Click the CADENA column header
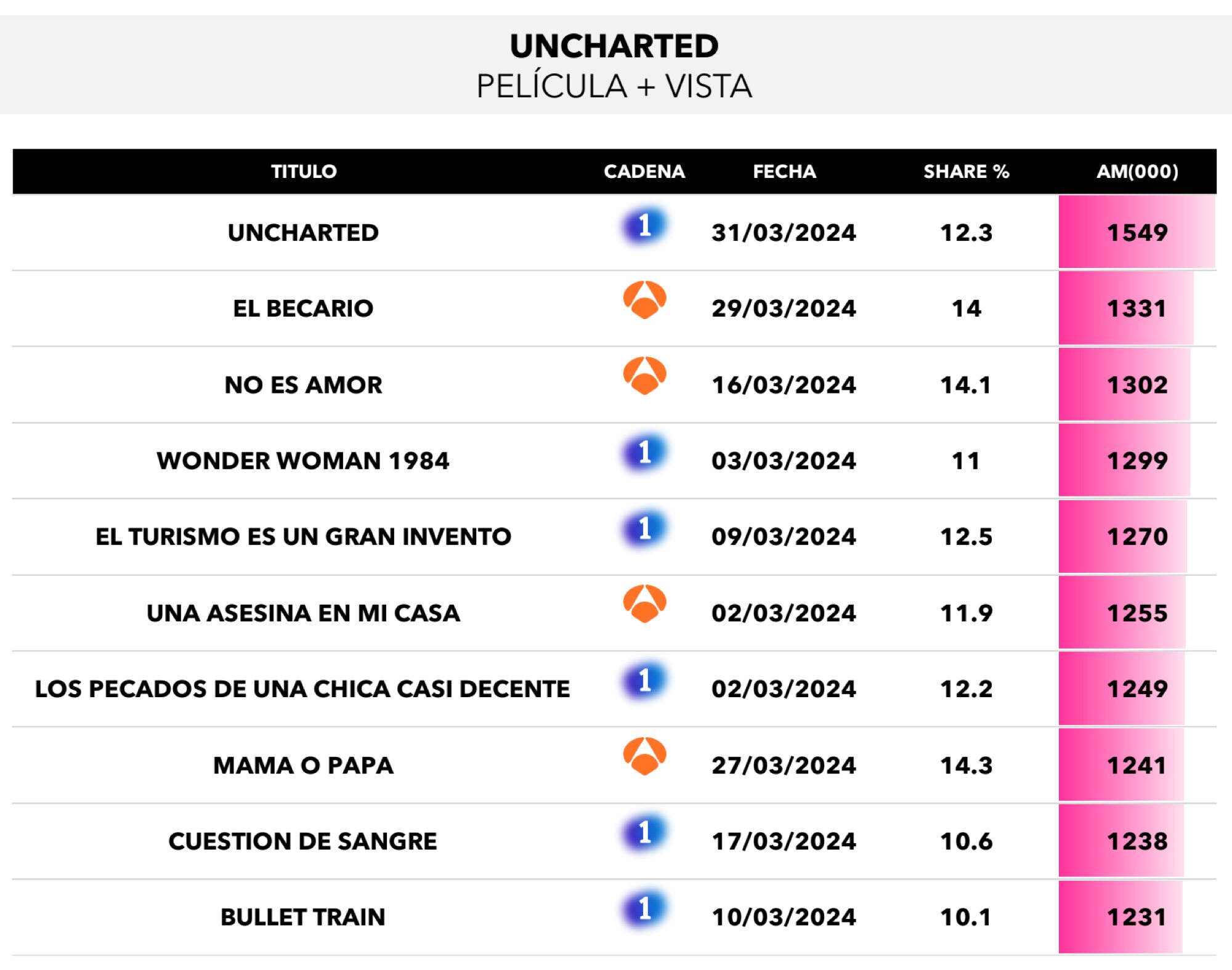This screenshot has height=970, width=1232. pos(644,171)
